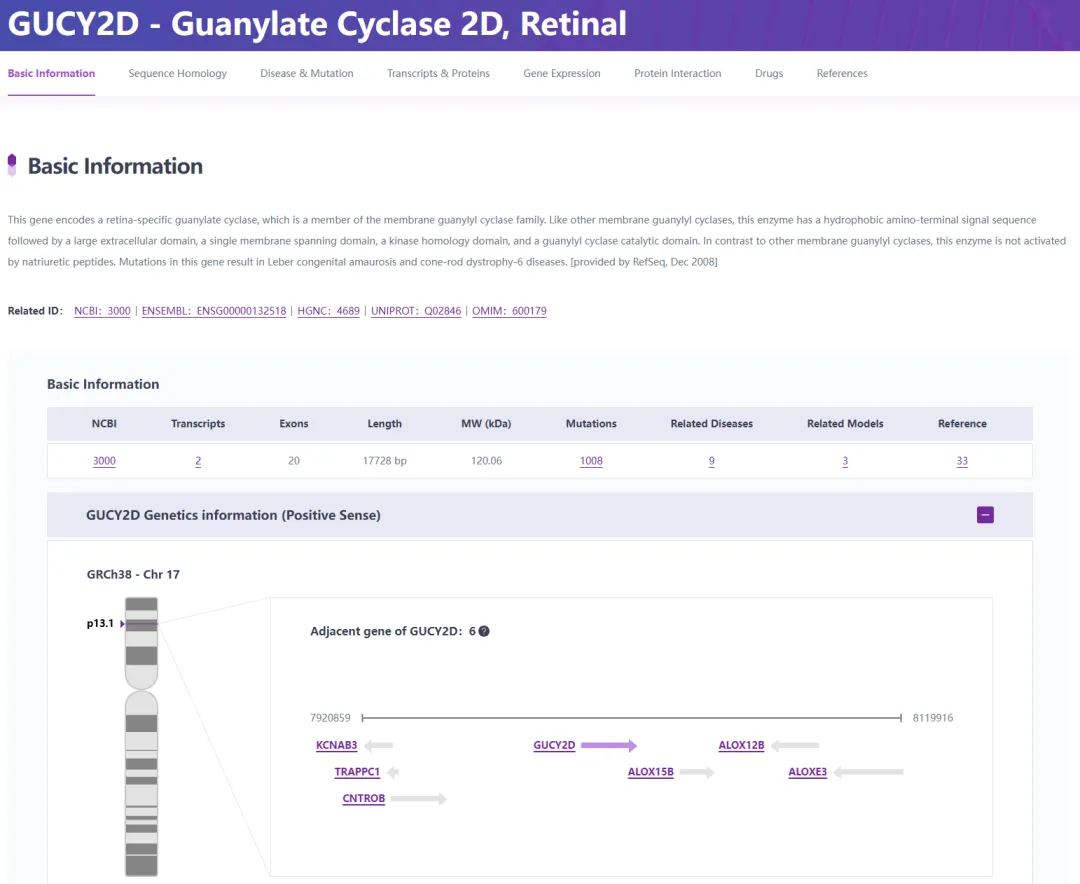Click the p13.1 band on chromosome ideogram
The height and width of the screenshot is (884, 1080).
(141, 624)
